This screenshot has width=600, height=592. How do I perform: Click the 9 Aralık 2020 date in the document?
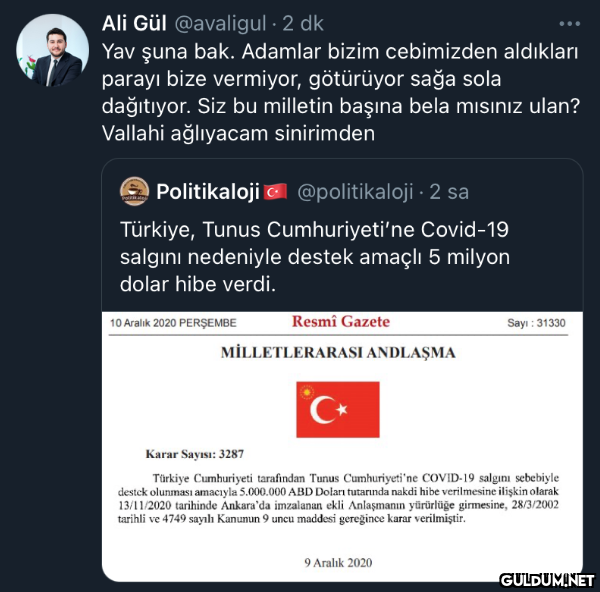coord(338,563)
